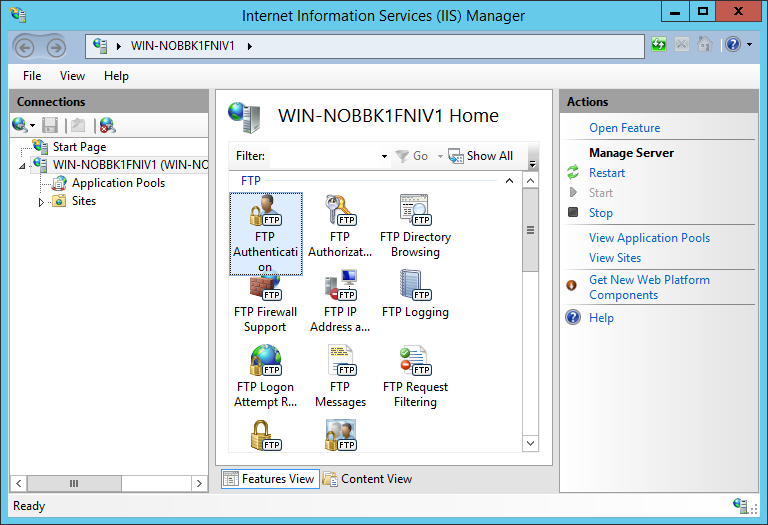Click the Help icon in Actions pane
This screenshot has height=525, width=768.
coord(573,317)
